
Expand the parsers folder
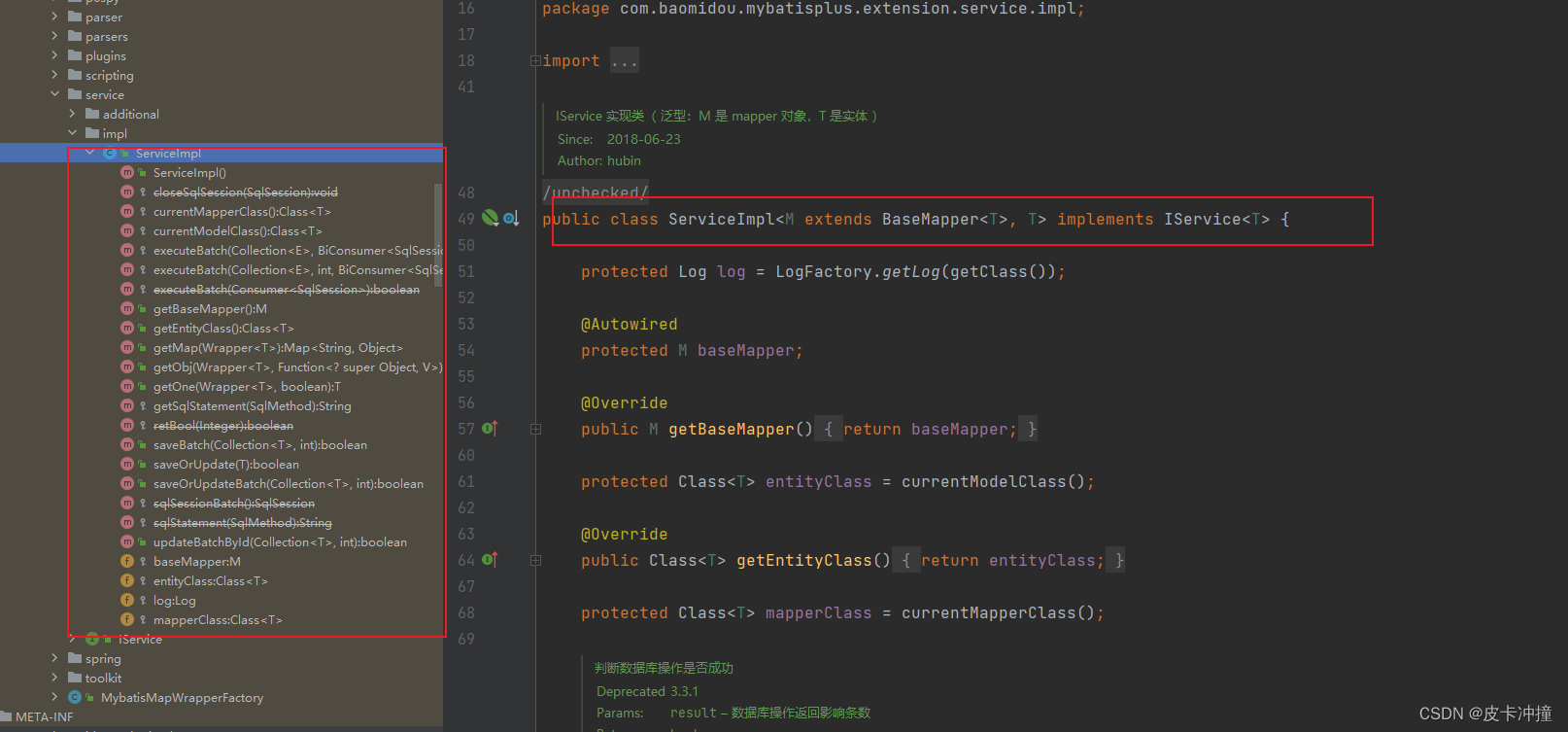(x=54, y=36)
